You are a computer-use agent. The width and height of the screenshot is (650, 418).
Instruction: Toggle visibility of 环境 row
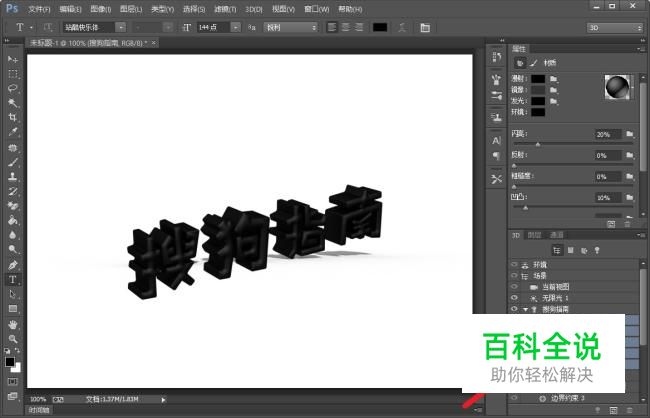514,265
